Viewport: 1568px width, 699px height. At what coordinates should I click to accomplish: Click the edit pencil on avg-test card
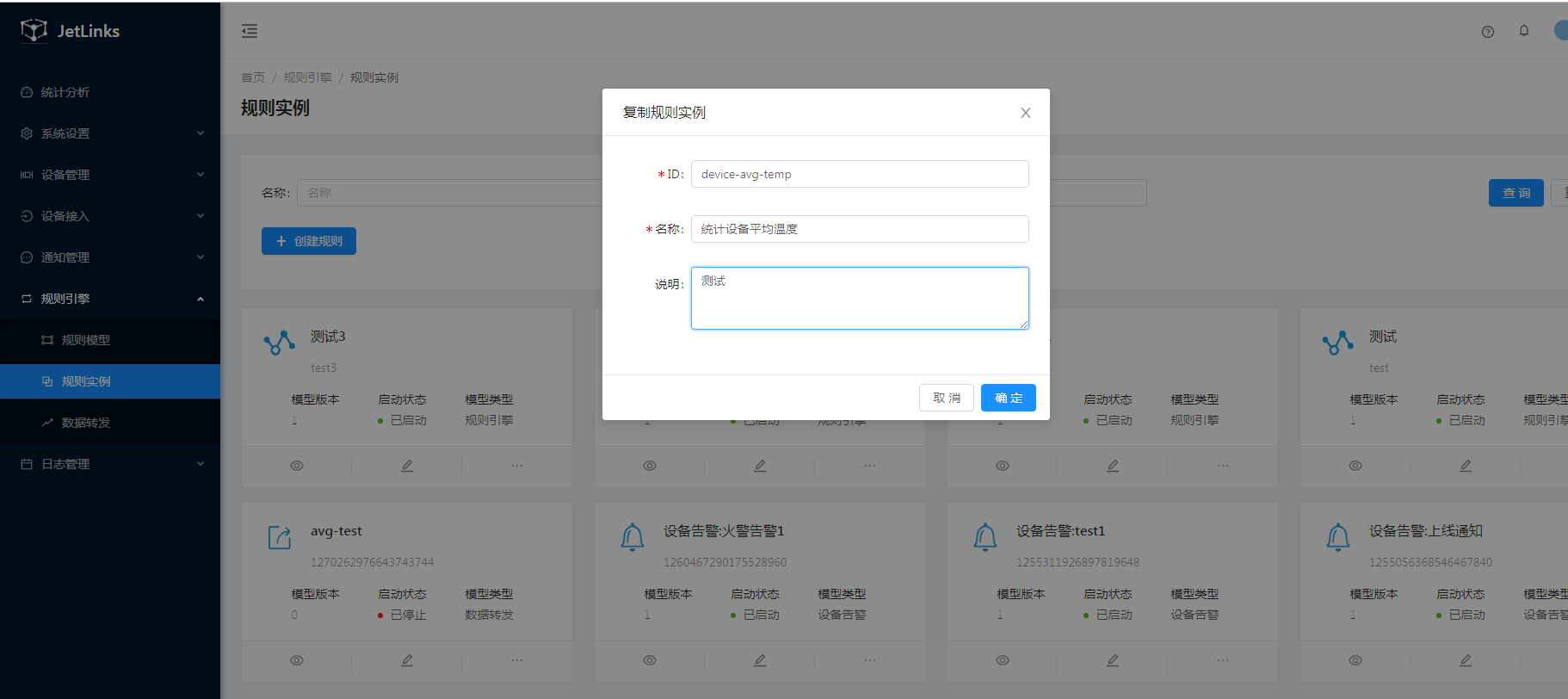click(x=407, y=660)
